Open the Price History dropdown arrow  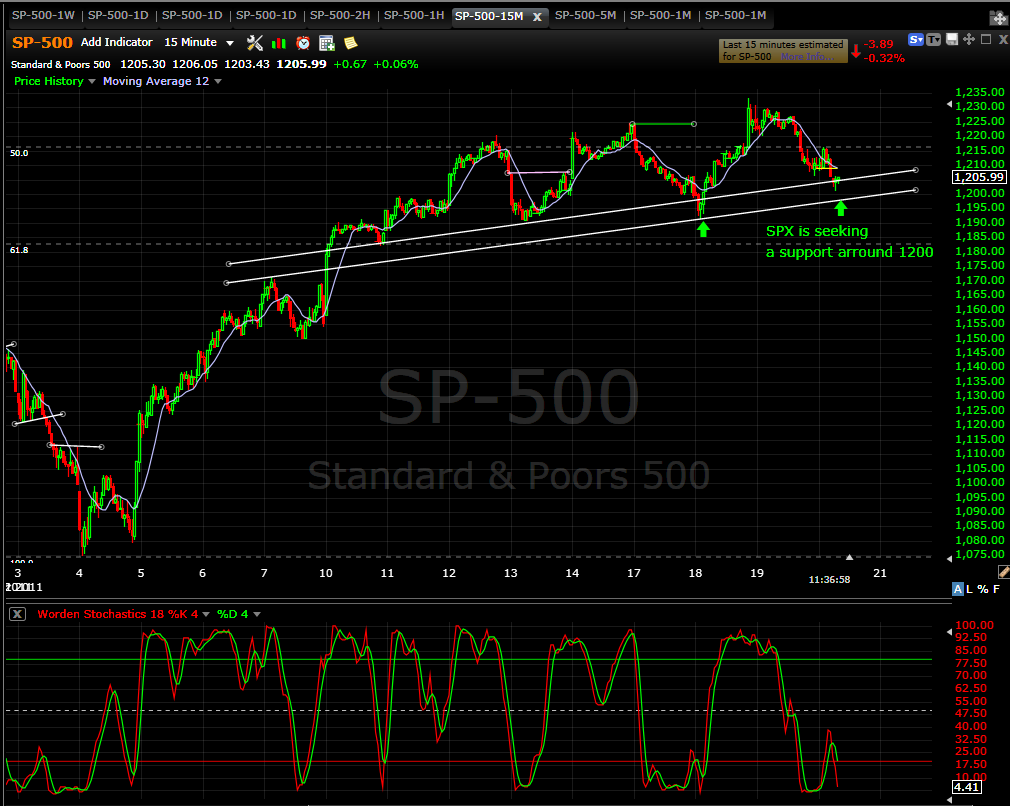point(93,82)
